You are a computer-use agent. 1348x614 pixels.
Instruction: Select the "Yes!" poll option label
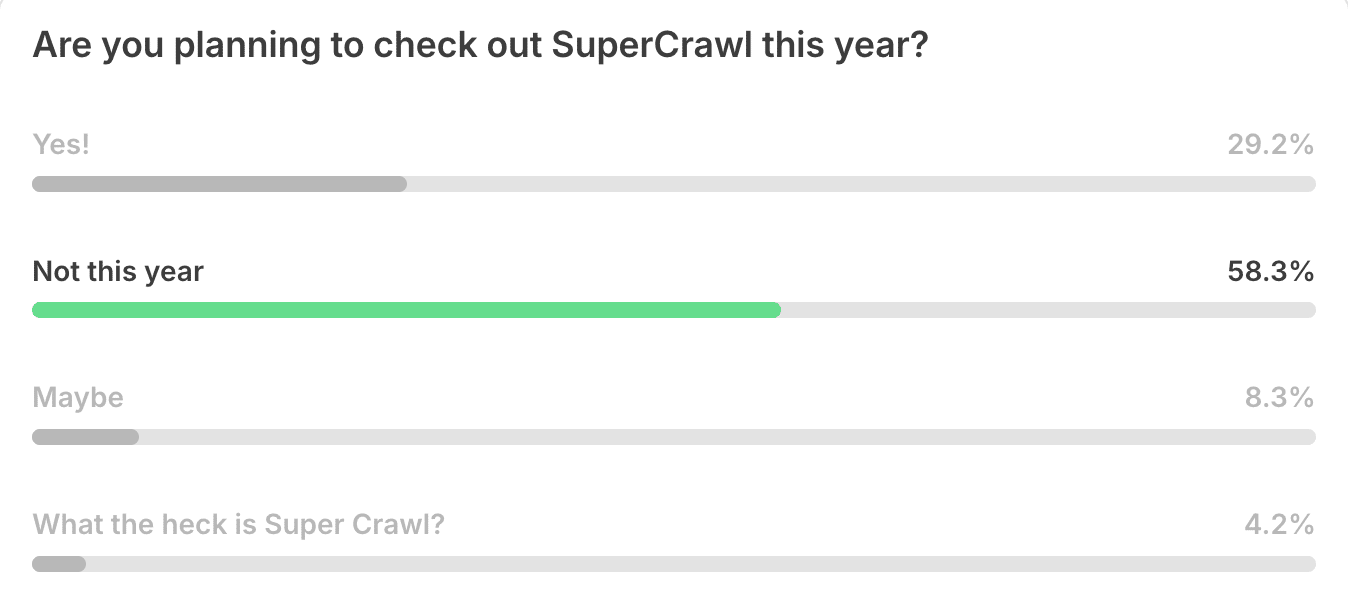61,145
